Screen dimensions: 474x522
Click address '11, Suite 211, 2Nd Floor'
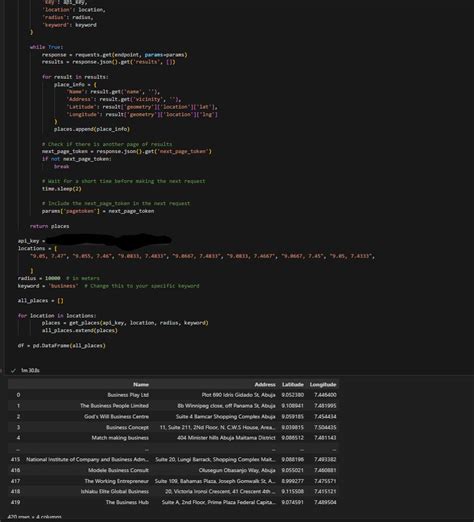[218, 427]
